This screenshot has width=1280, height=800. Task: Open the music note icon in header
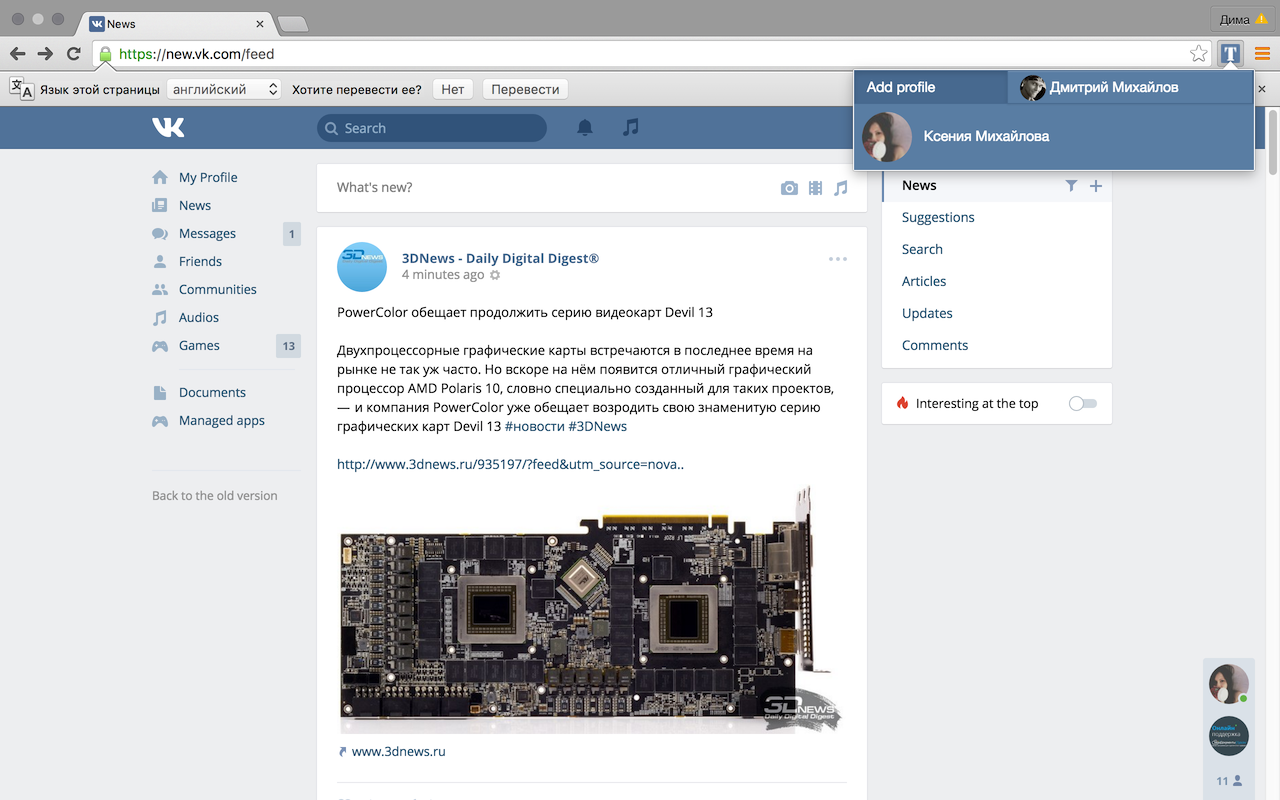click(630, 127)
